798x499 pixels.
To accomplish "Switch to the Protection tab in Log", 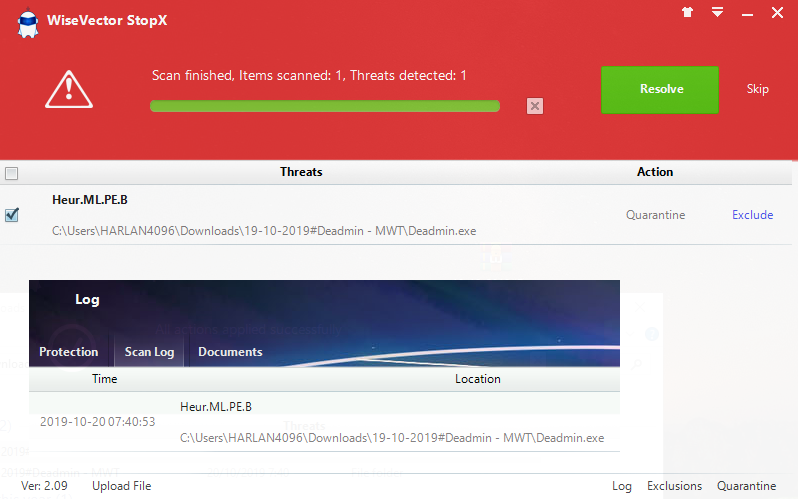I will (x=69, y=352).
